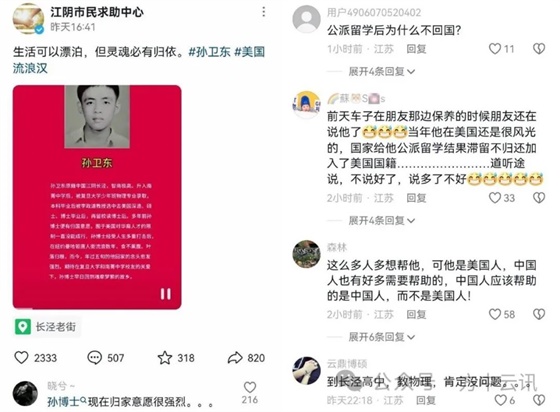Image resolution: width=560 pixels, height=412 pixels.
Task: Open the three-dot more options menu
Action: pos(264,12)
